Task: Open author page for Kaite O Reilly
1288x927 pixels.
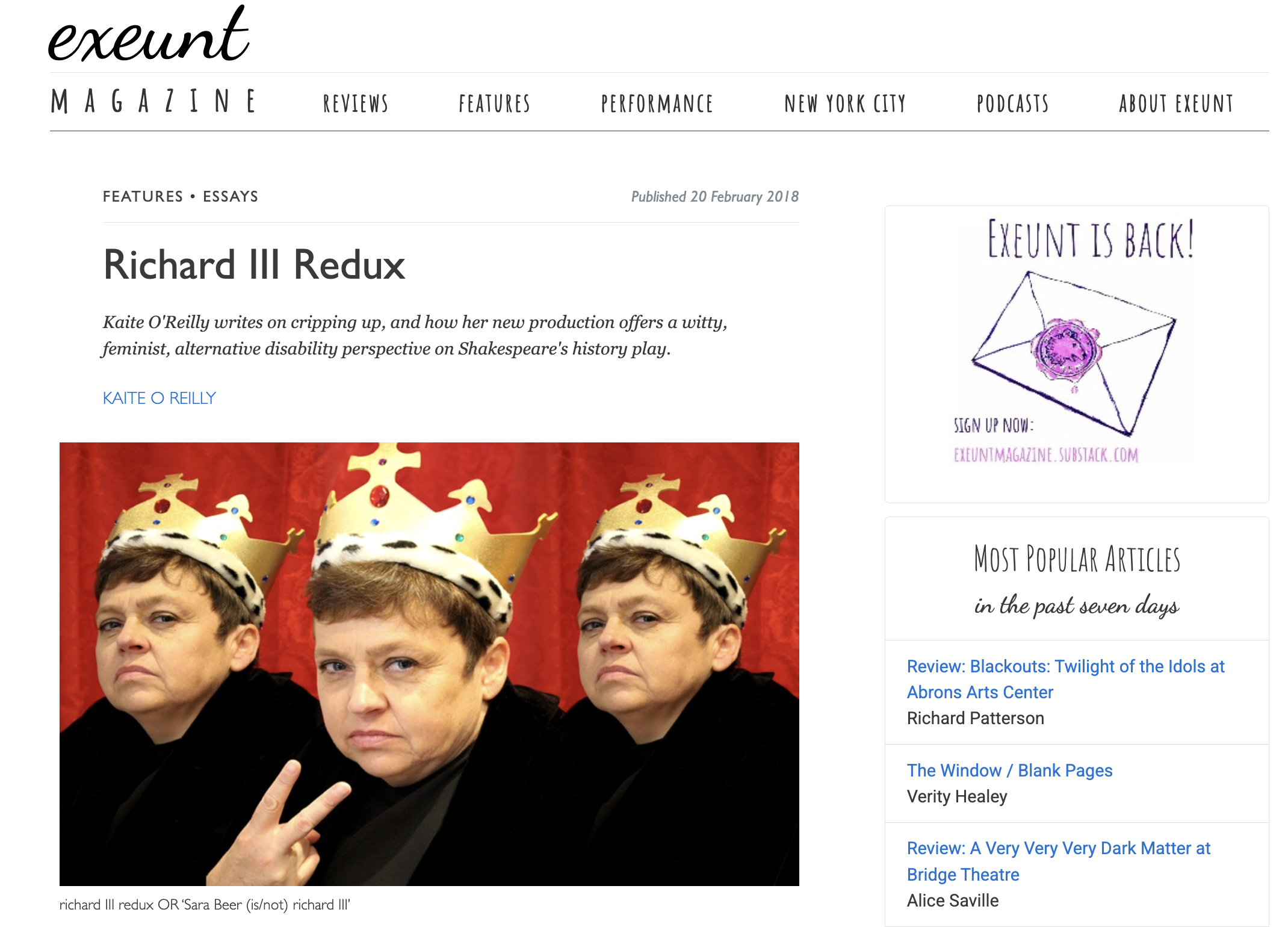Action: [x=159, y=398]
